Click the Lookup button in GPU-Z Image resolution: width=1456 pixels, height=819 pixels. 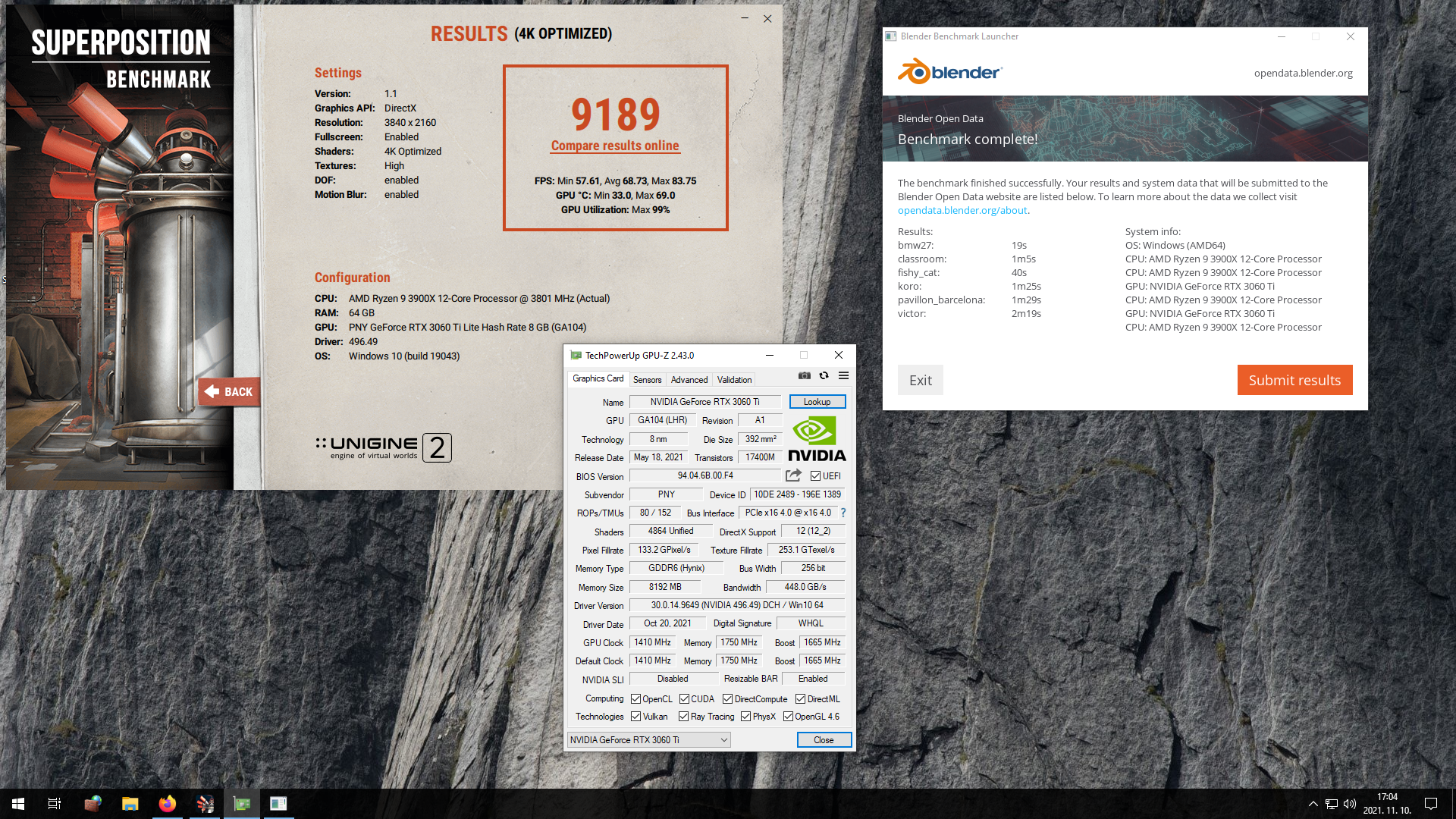(817, 402)
